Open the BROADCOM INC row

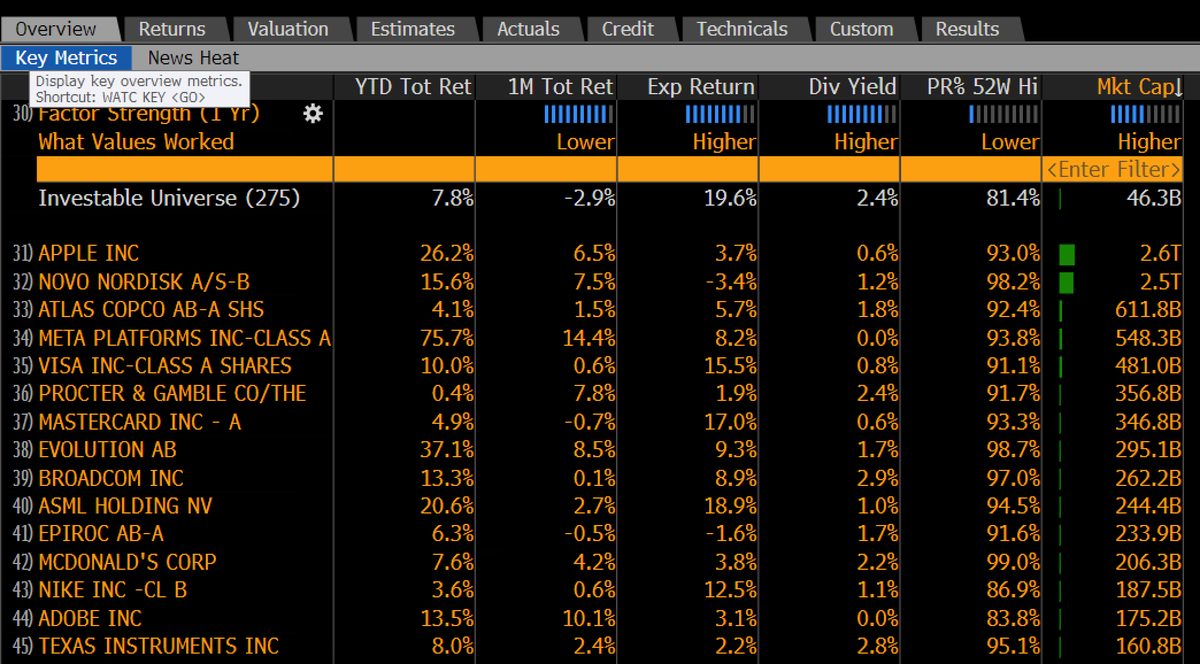[110, 478]
